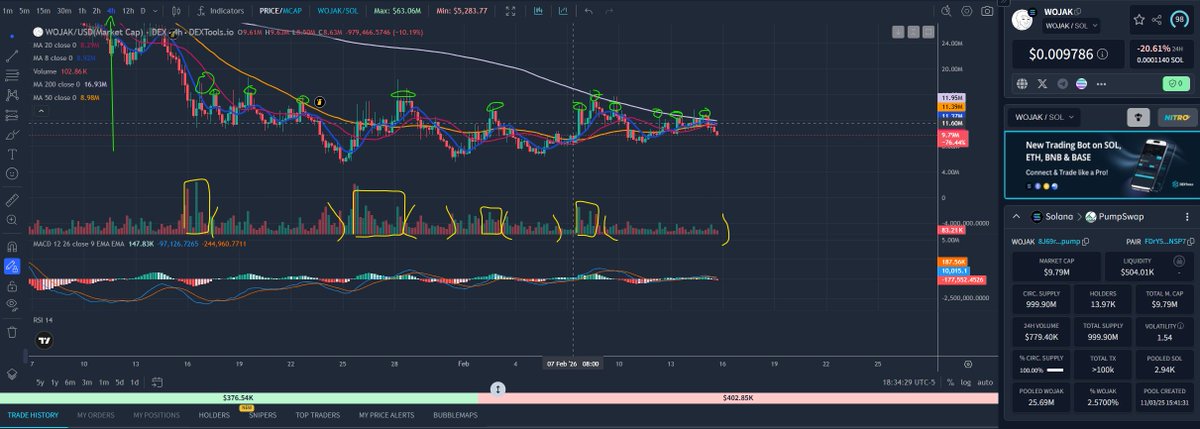The height and width of the screenshot is (429, 1200).
Task: Toggle magnet mode on drawings
Action: coord(12,246)
